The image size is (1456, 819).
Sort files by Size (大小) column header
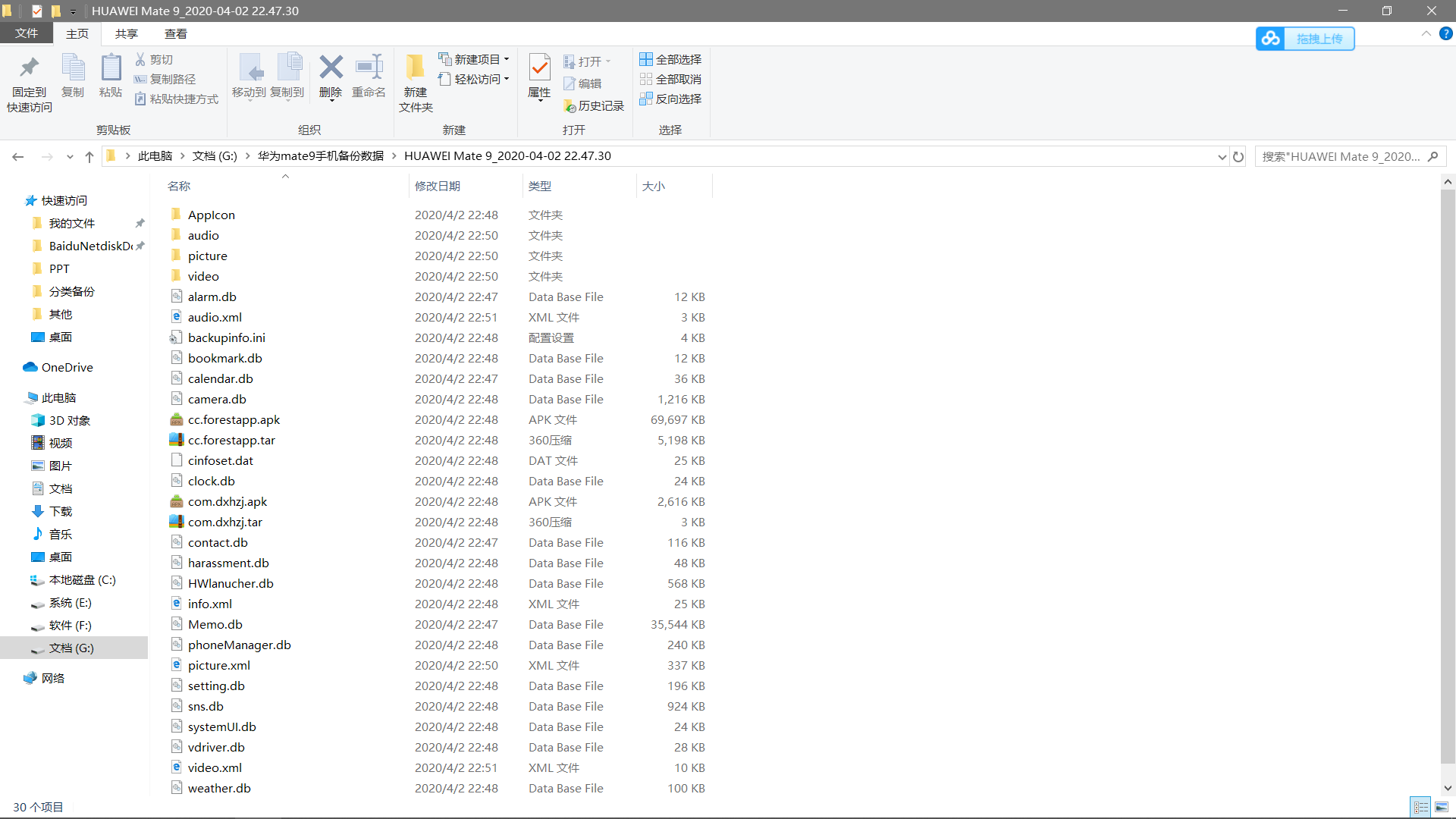(x=654, y=187)
